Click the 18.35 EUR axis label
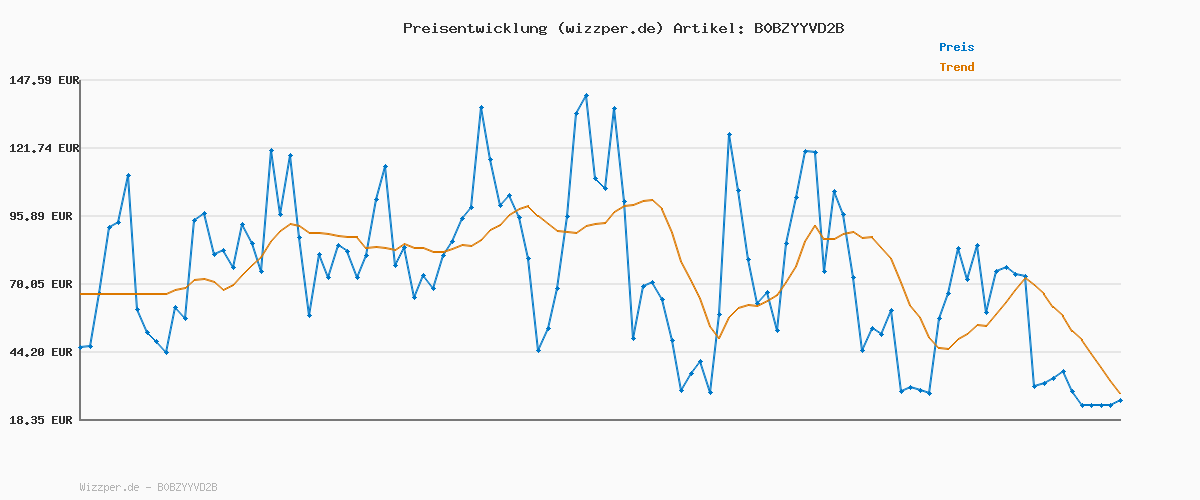The image size is (1200, 500). point(42,420)
